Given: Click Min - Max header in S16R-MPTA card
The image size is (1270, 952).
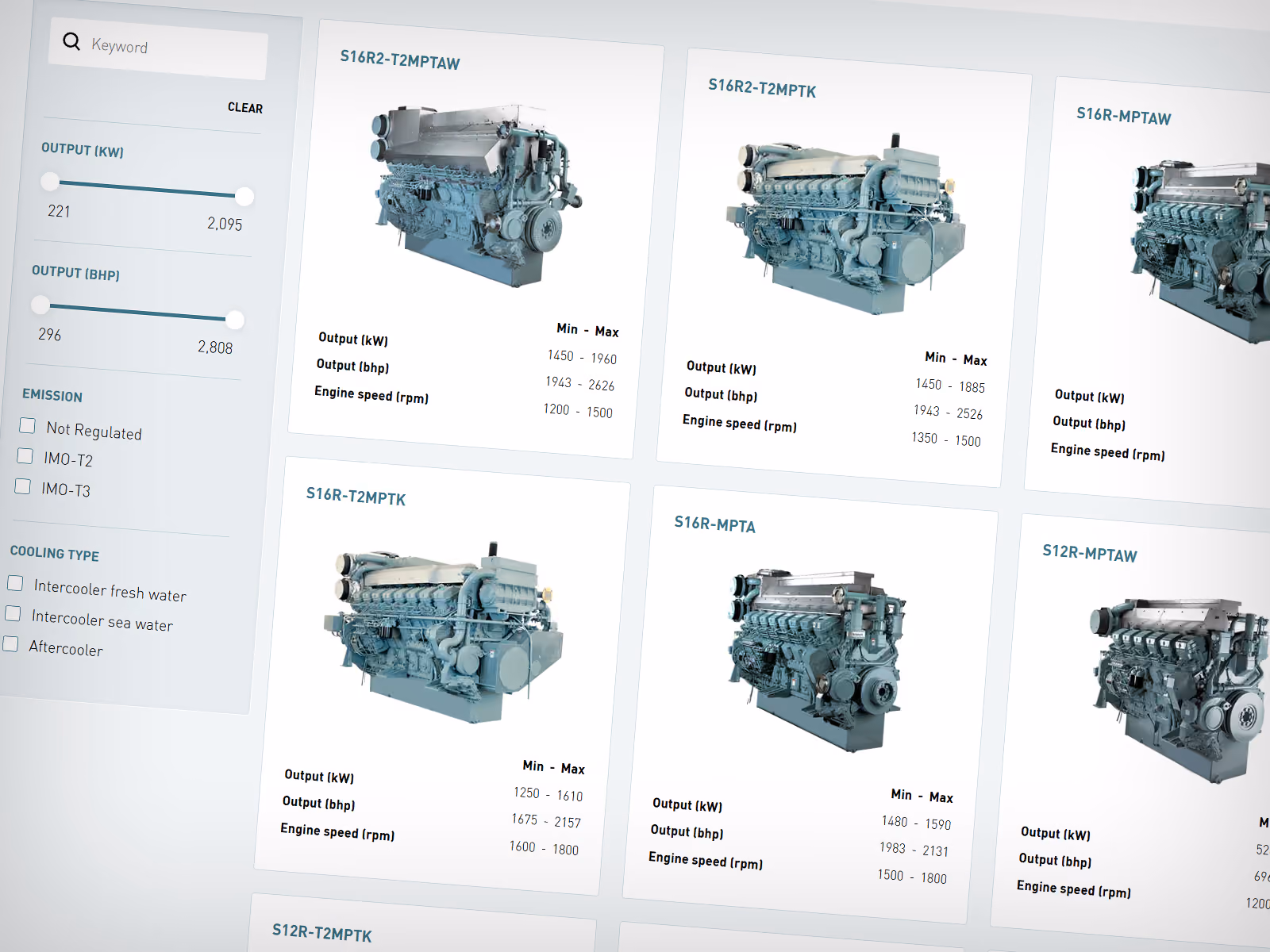Looking at the screenshot, I should point(922,796).
